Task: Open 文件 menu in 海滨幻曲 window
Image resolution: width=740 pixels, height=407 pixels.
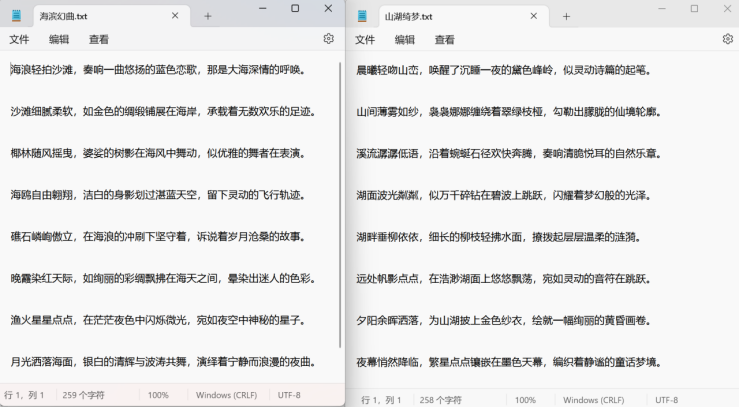Action: pos(19,40)
